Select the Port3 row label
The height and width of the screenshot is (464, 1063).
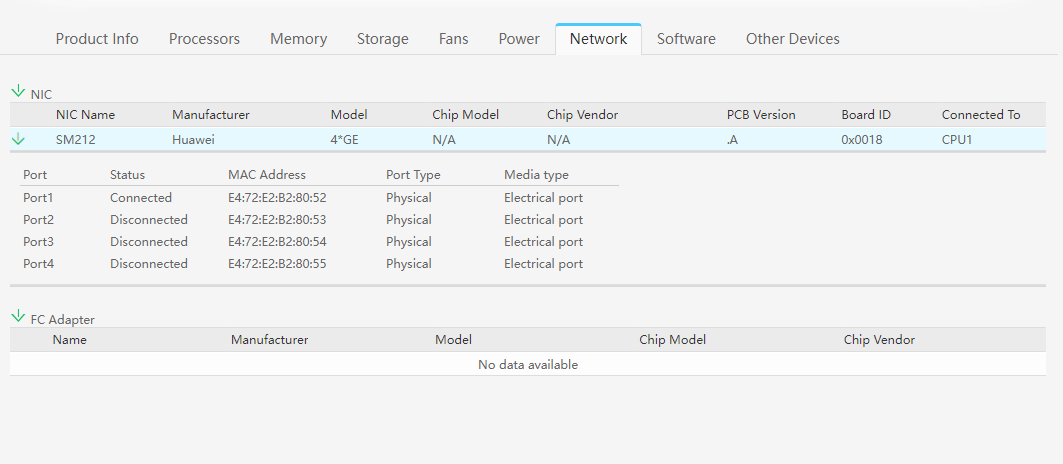tap(39, 241)
